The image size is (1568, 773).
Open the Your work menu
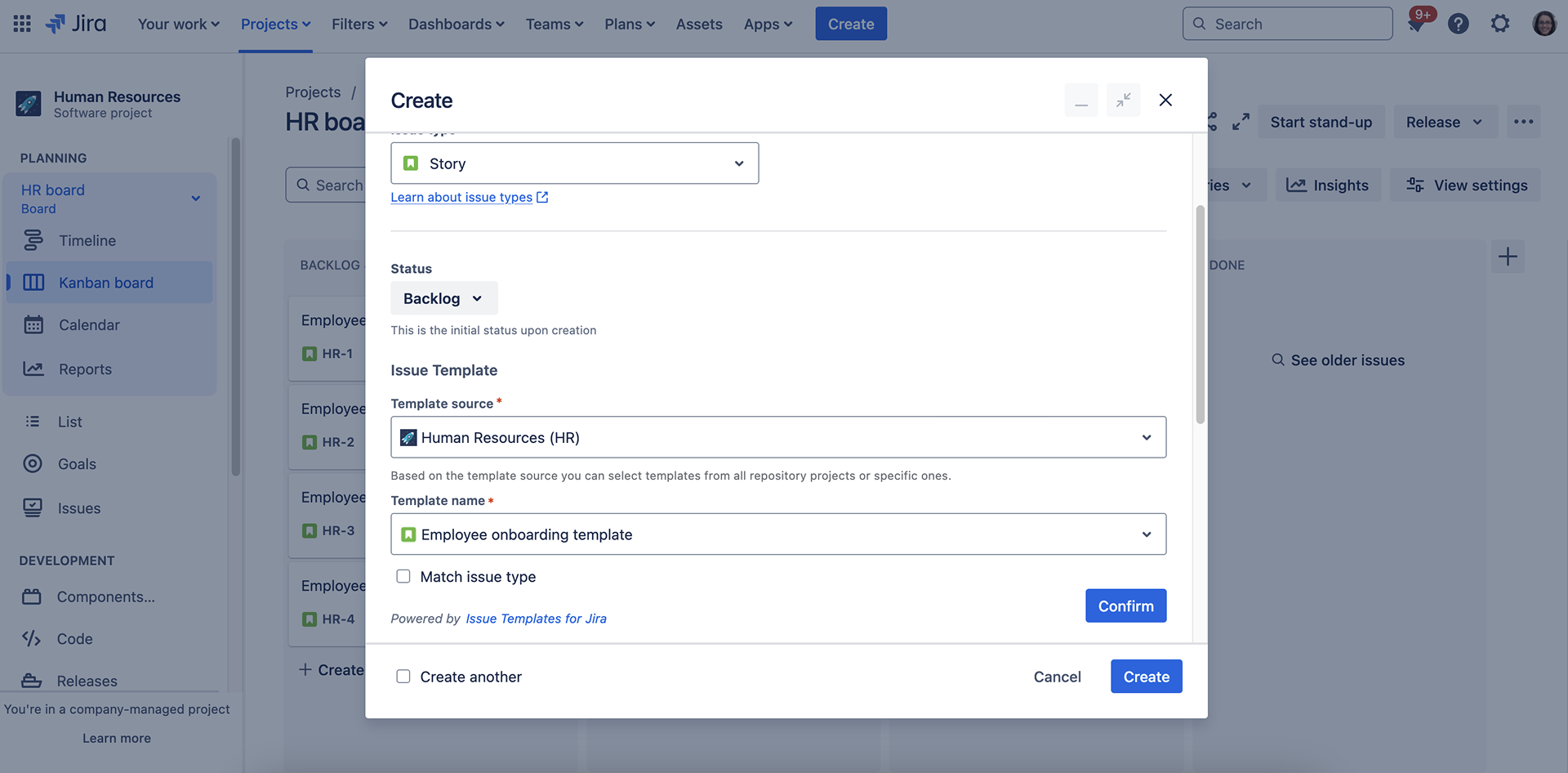point(179,24)
